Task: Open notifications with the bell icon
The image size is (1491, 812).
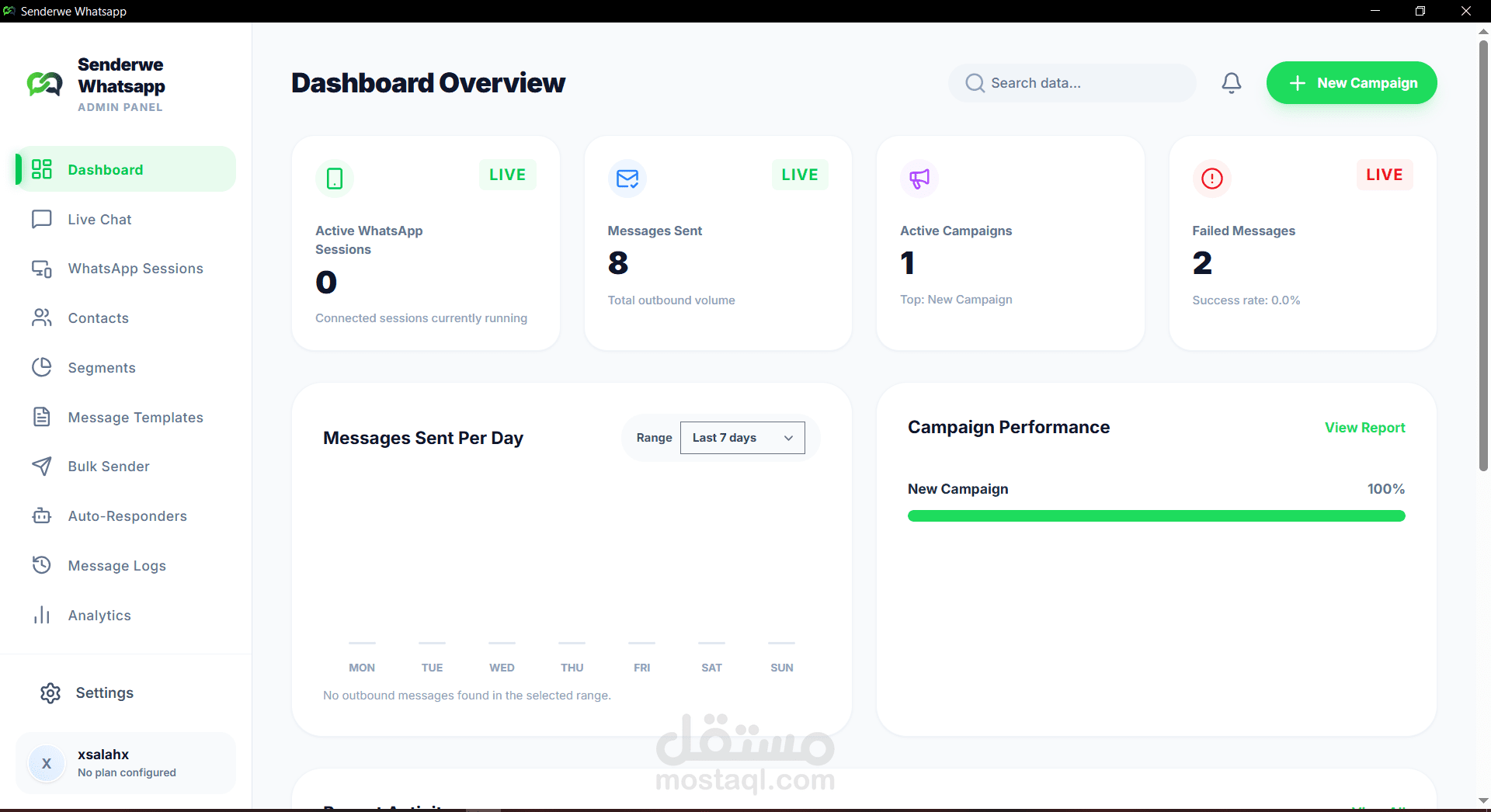Action: coord(1232,83)
